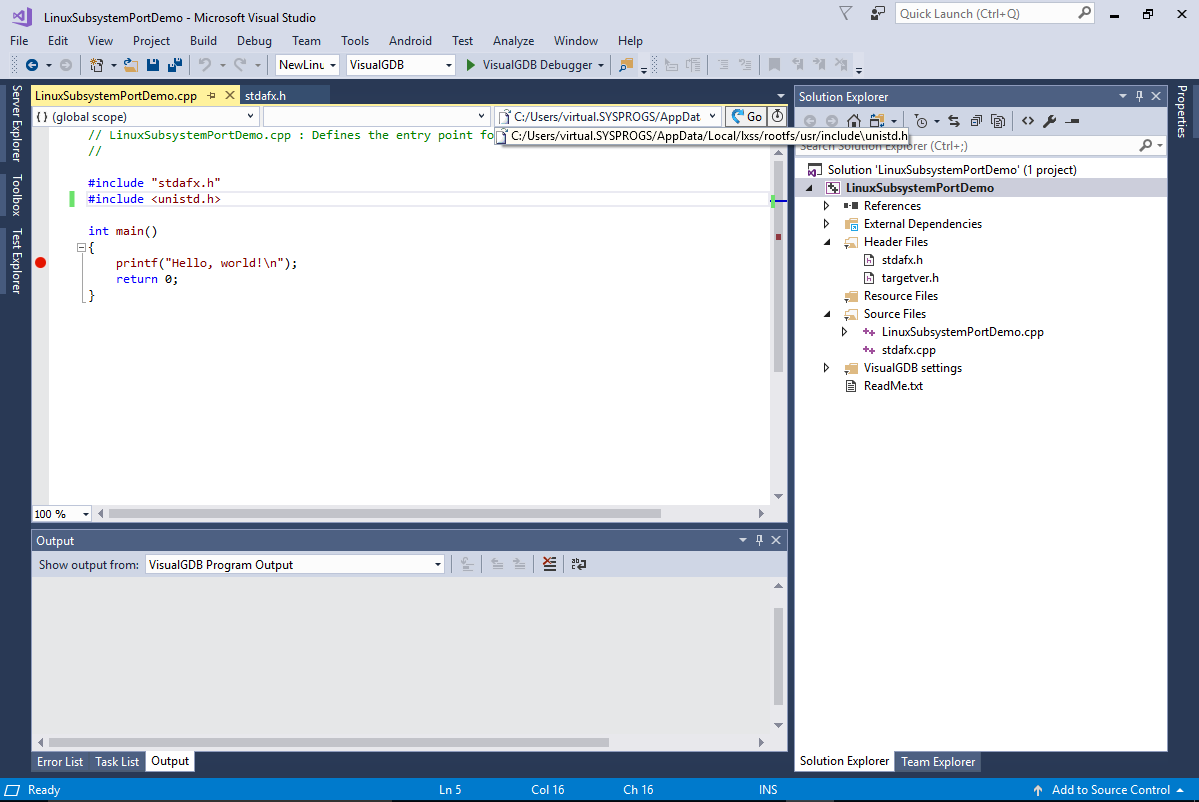Screen dimensions: 1199x802
Task: Switch to the stdafx.h editor tab
Action: pyautogui.click(x=265, y=96)
